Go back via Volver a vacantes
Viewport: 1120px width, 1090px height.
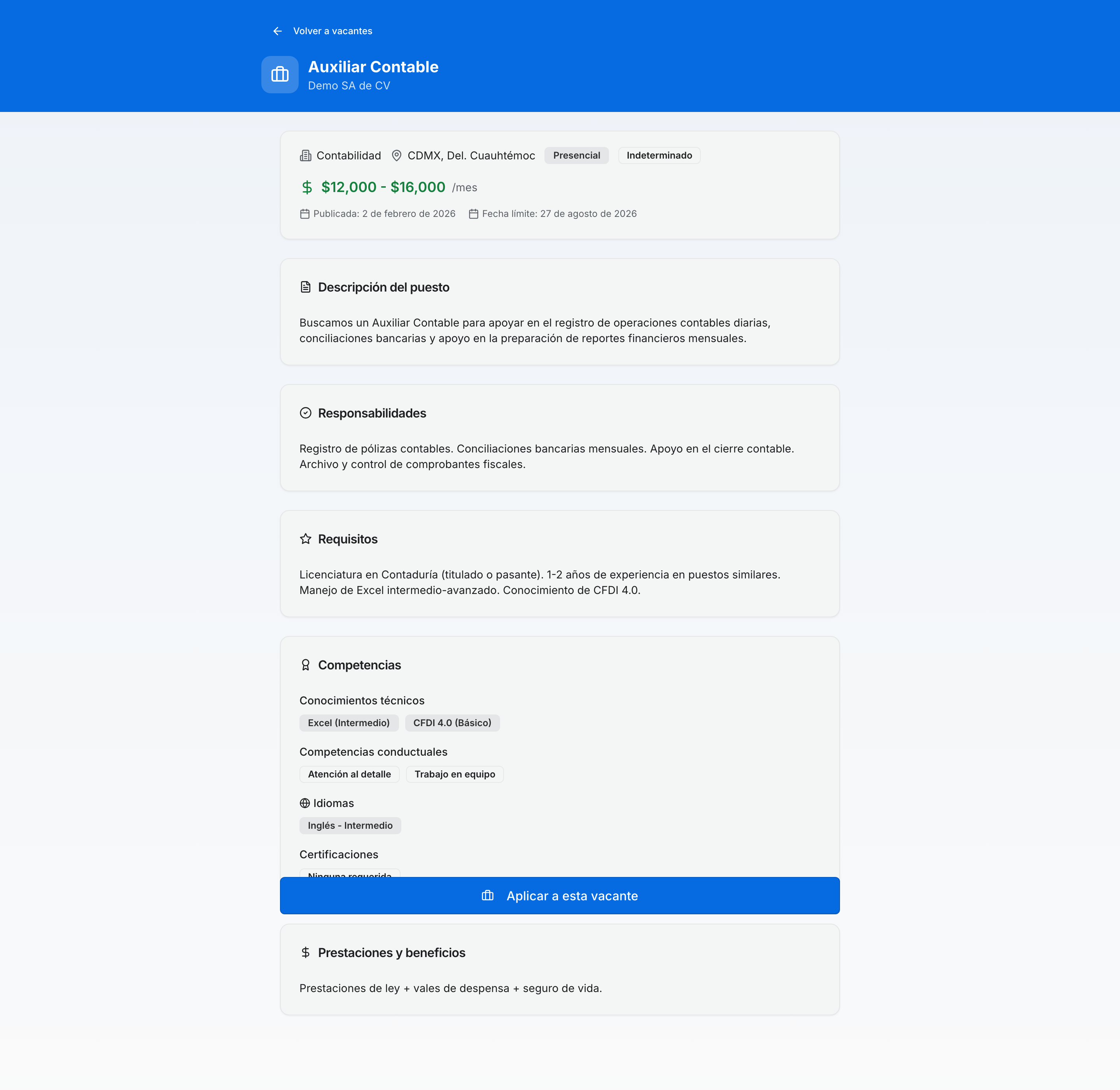tap(332, 31)
